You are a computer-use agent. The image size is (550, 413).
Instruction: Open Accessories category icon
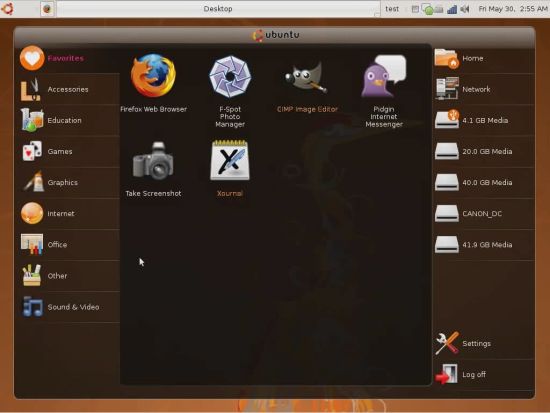[x=32, y=89]
